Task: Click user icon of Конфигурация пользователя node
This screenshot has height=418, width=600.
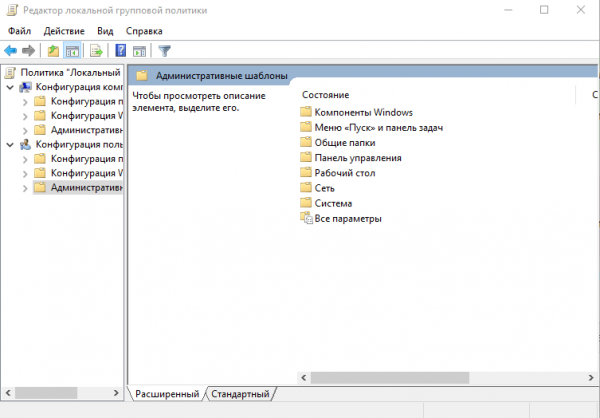Action: (x=26, y=144)
